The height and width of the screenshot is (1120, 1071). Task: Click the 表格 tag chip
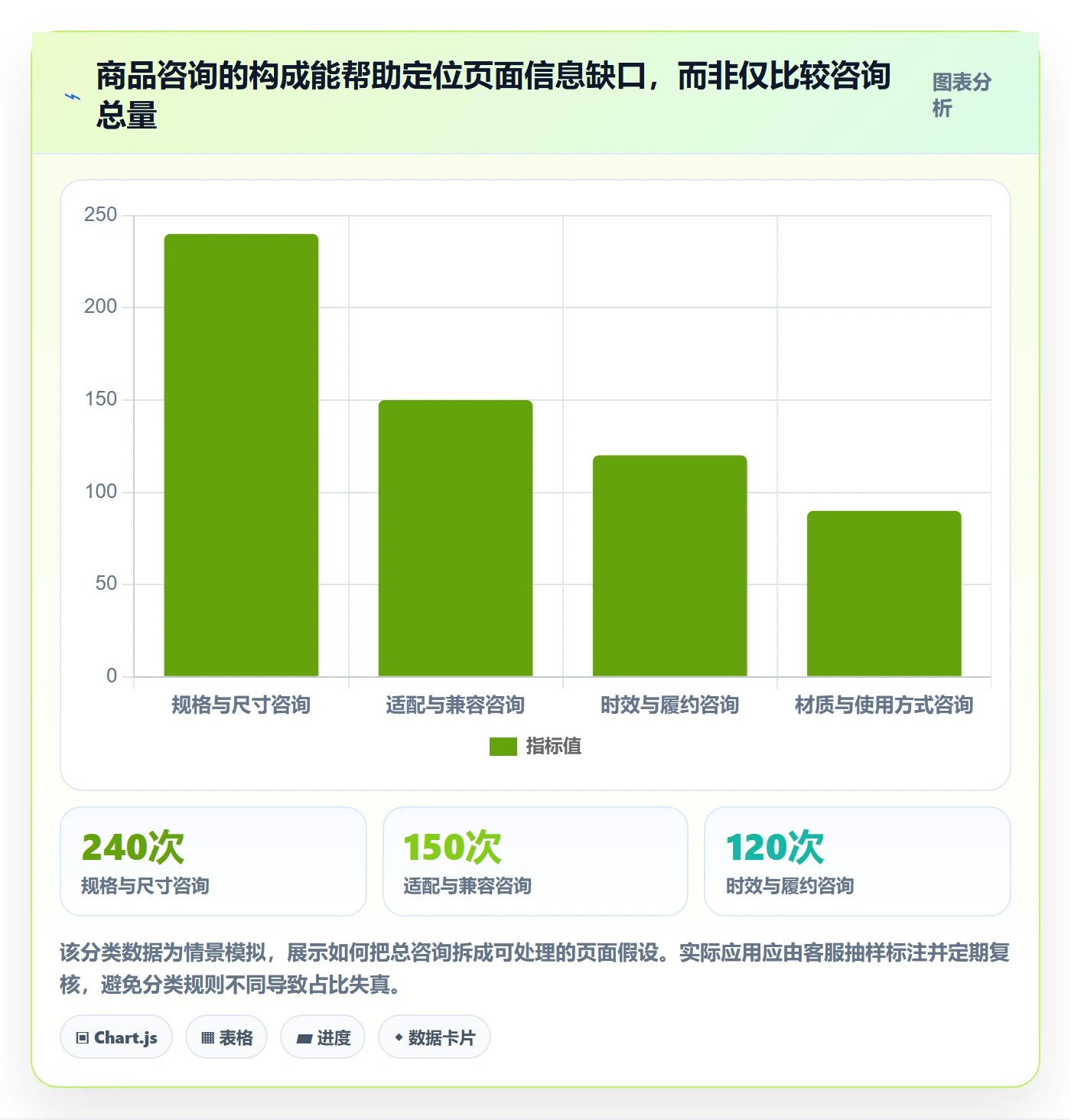(x=226, y=1037)
